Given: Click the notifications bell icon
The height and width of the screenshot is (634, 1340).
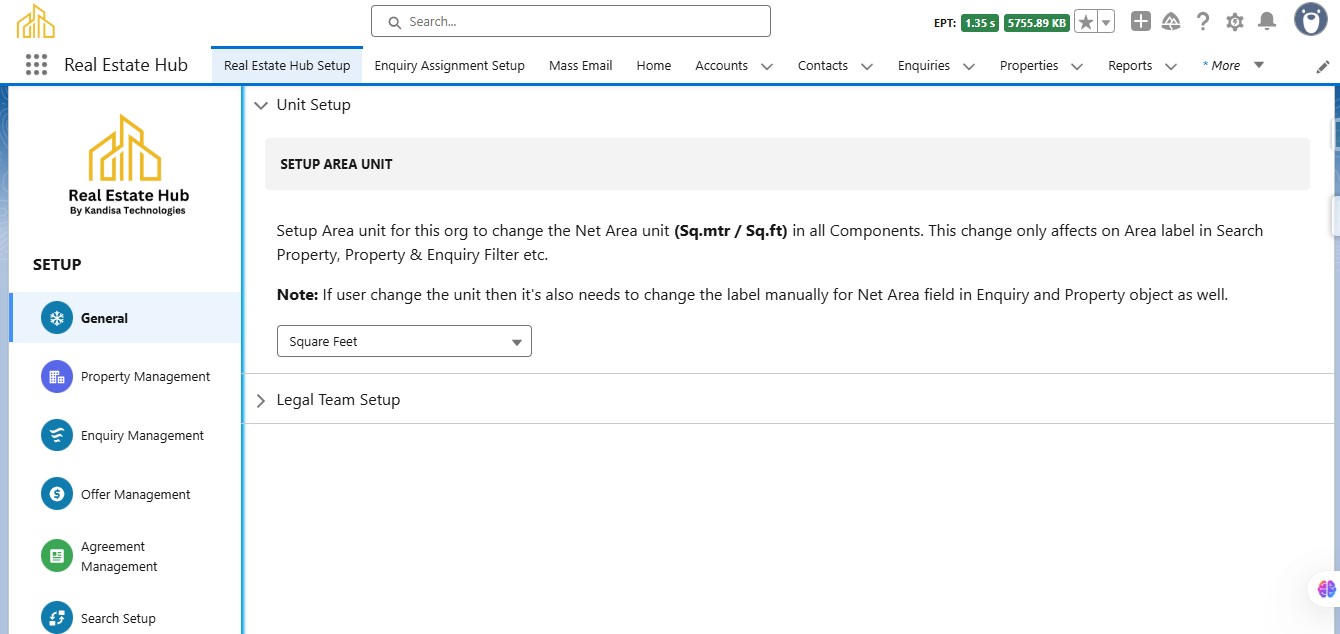Looking at the screenshot, I should click(x=1267, y=21).
